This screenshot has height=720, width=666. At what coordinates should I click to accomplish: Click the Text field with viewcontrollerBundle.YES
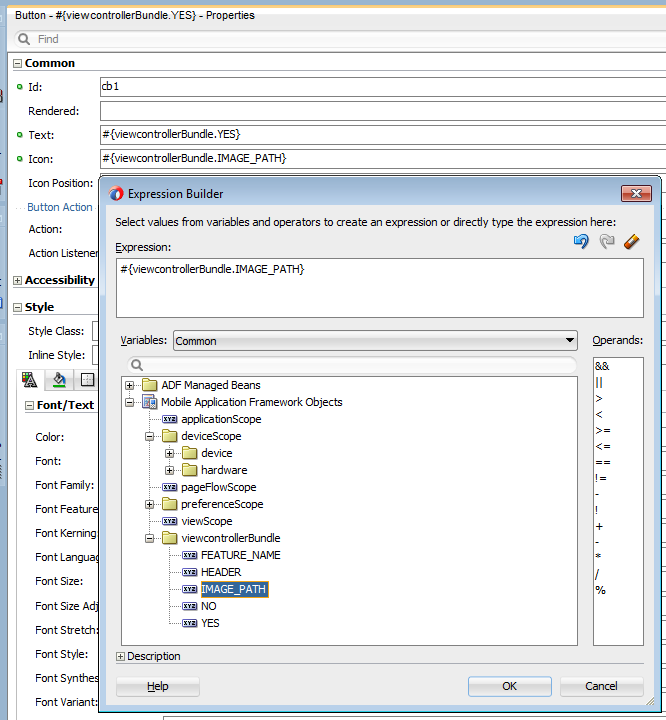[383, 135]
